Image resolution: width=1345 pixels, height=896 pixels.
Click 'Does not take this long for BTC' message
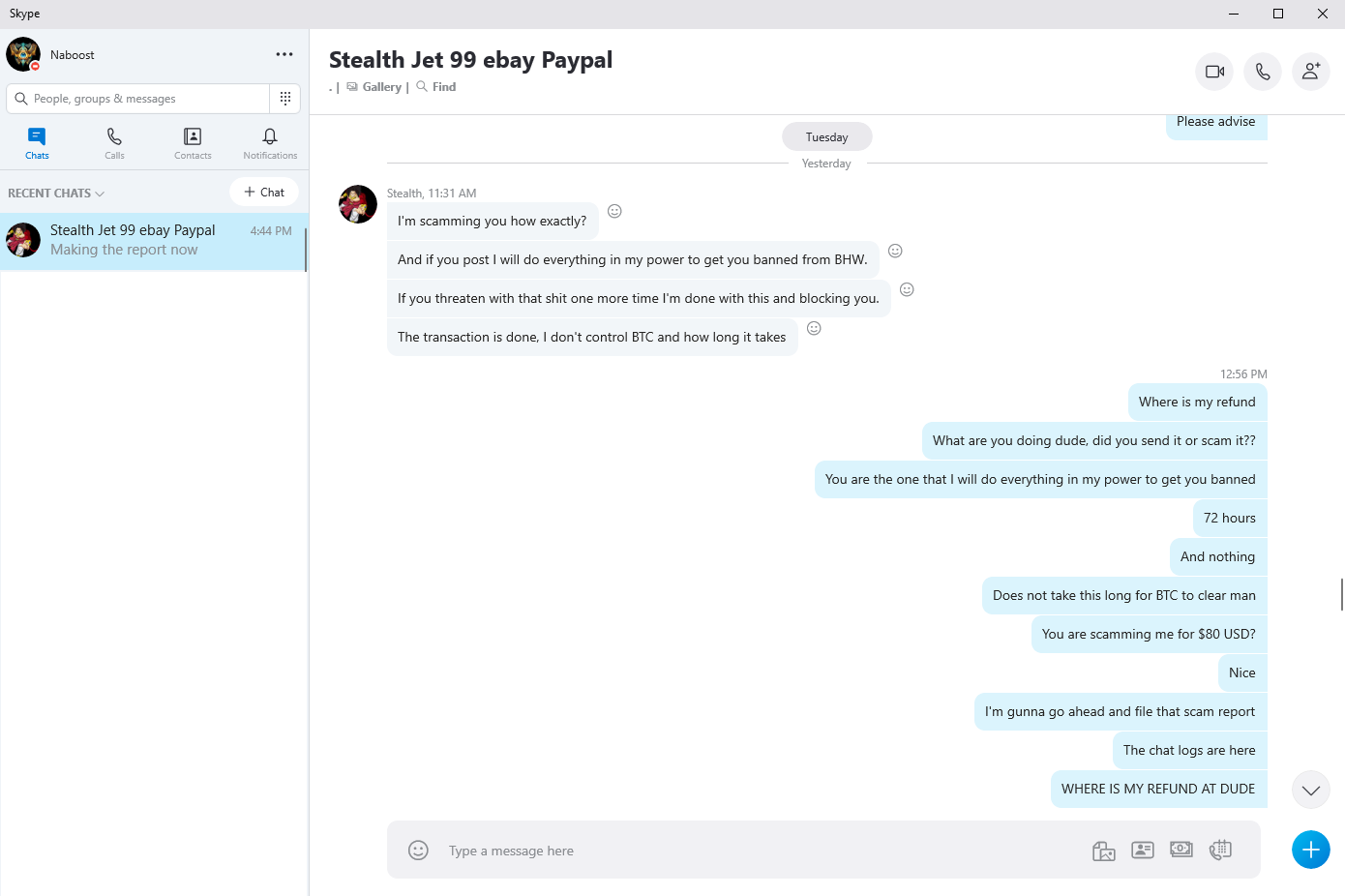point(1124,595)
